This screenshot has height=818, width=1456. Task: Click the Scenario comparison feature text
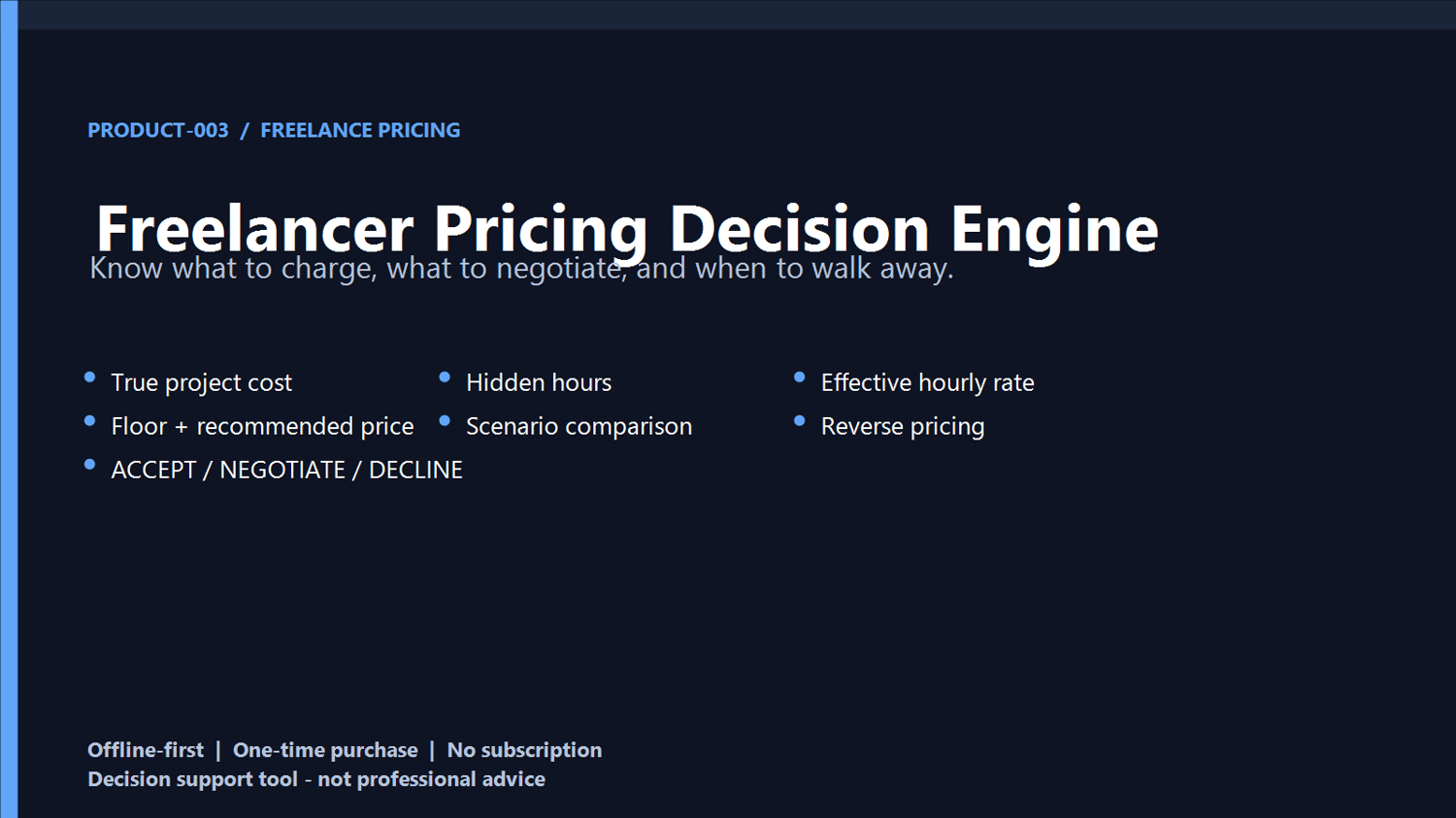click(x=579, y=427)
